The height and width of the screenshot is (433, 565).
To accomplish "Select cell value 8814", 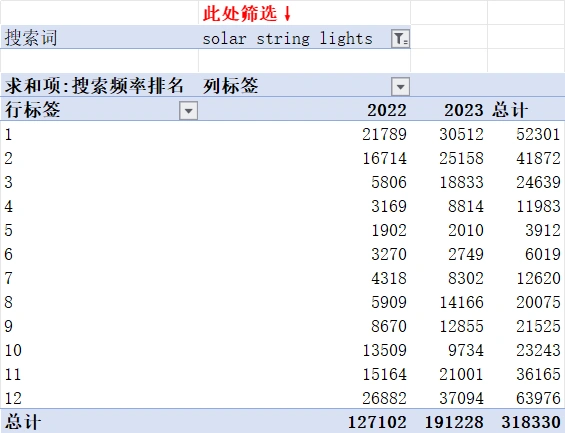I will (x=466, y=206).
